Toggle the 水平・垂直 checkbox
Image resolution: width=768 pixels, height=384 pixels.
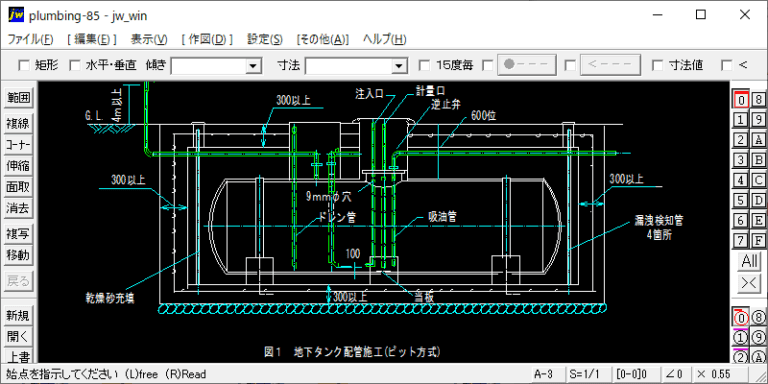[x=74, y=65]
